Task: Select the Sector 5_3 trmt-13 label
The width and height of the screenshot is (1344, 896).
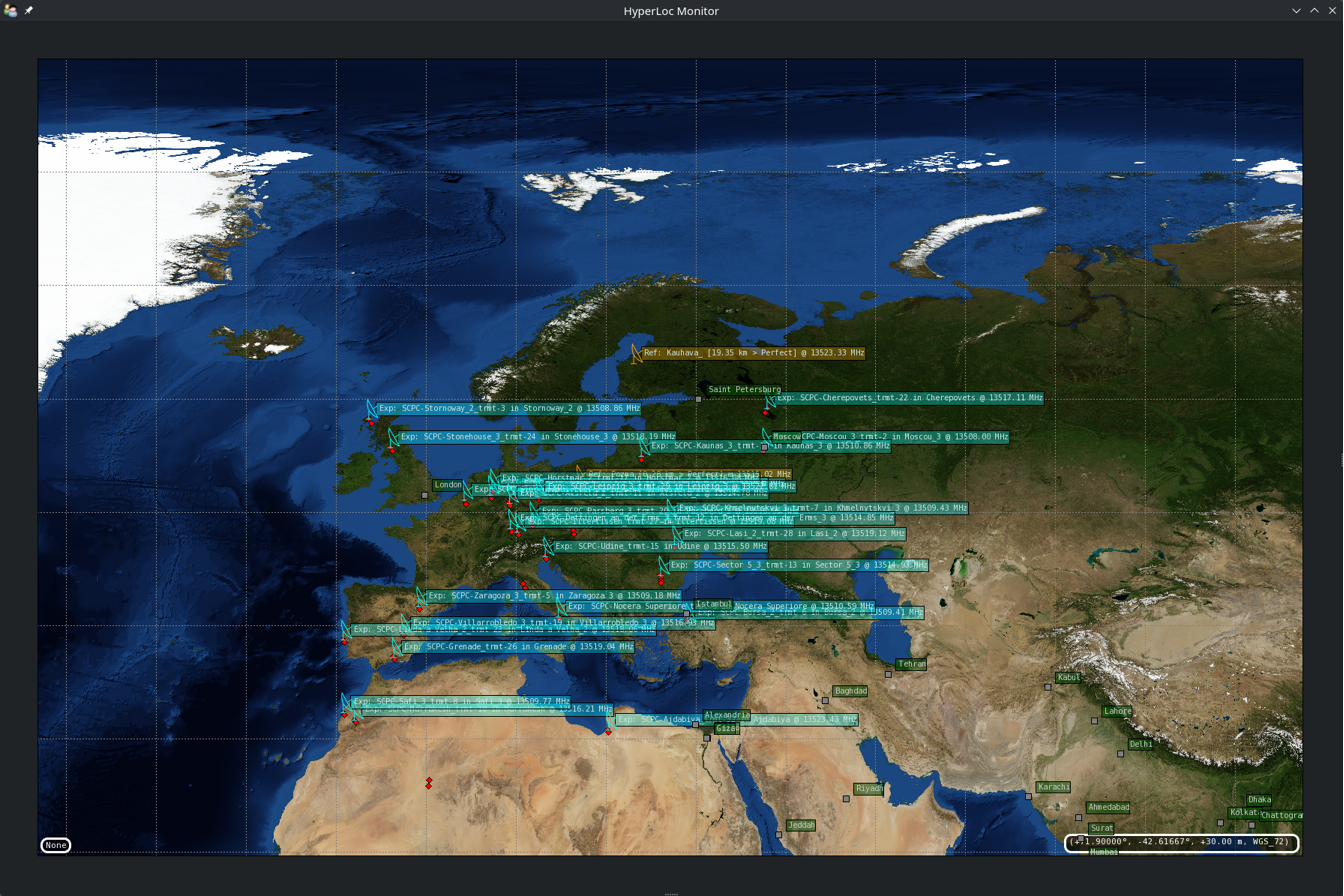Action: click(799, 565)
